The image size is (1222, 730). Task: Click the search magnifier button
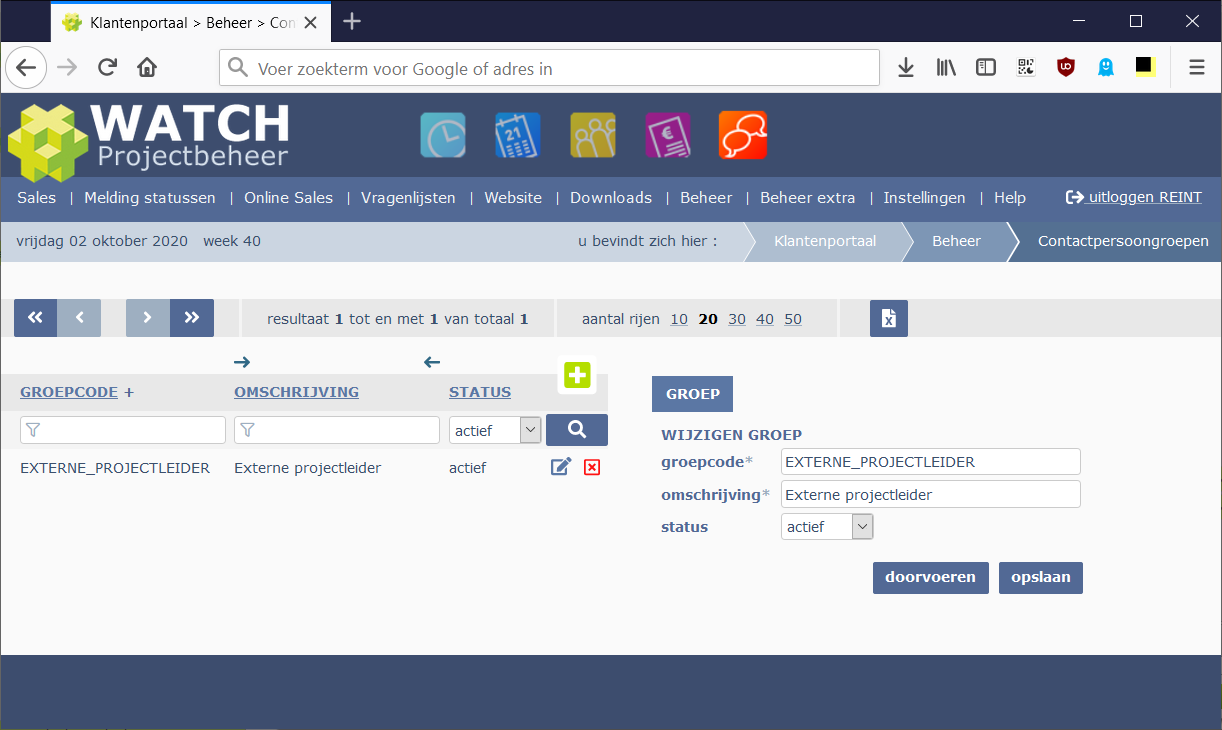click(x=576, y=430)
